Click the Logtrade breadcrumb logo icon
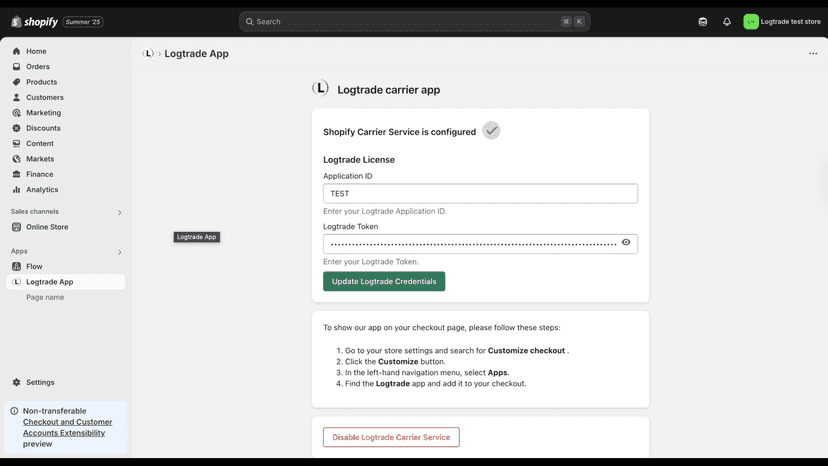The width and height of the screenshot is (828, 466). [148, 53]
